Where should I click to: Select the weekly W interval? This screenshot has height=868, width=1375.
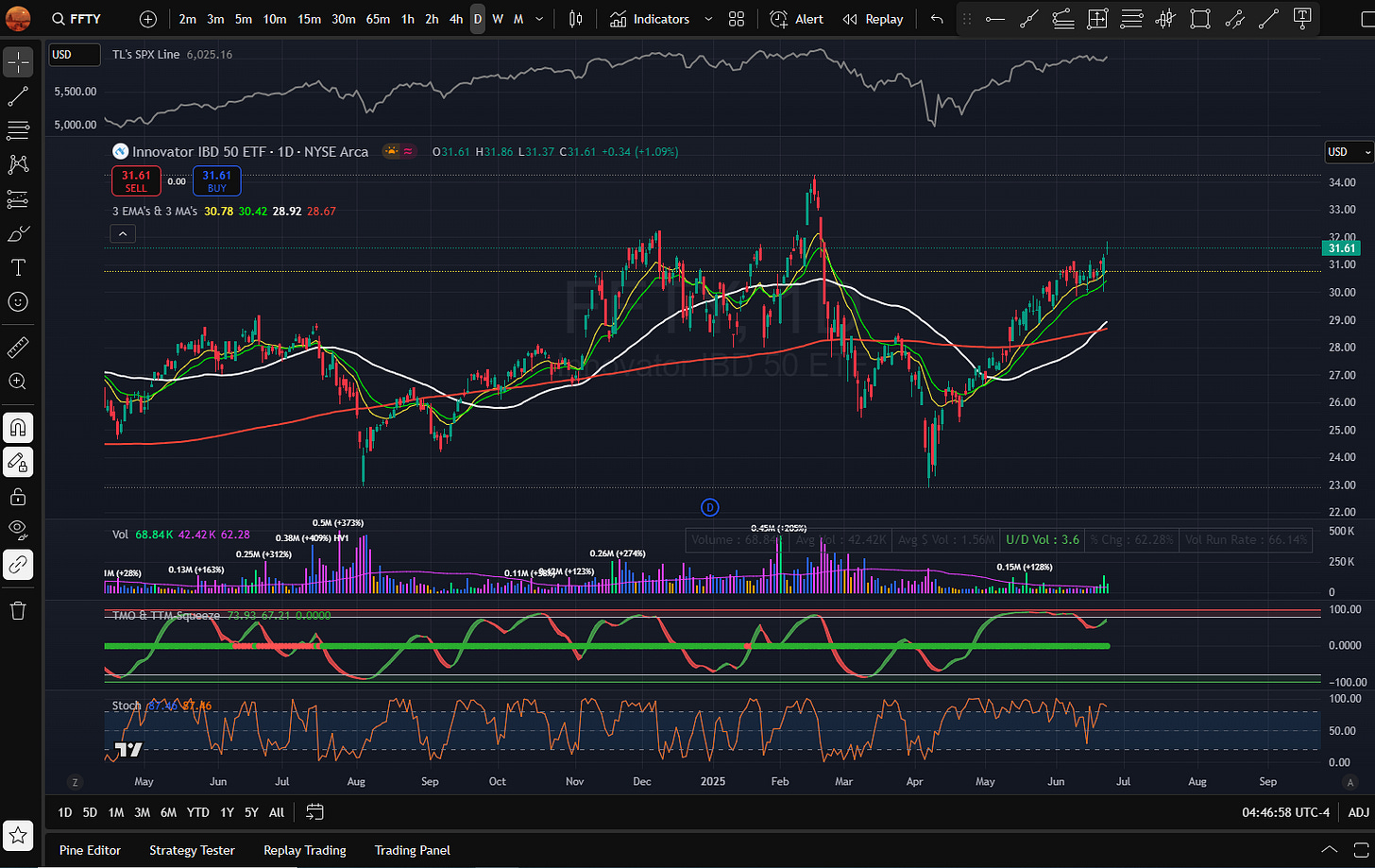coord(498,19)
